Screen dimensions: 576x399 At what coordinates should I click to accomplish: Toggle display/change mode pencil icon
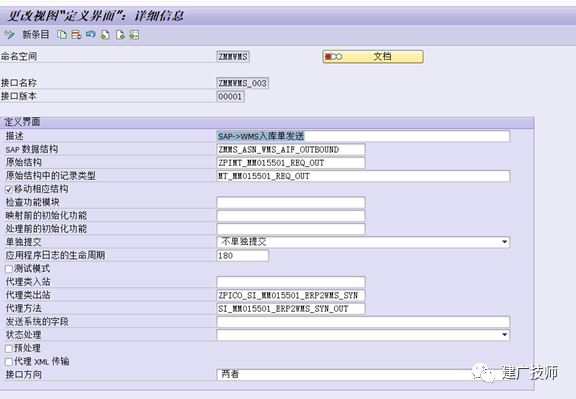9,35
